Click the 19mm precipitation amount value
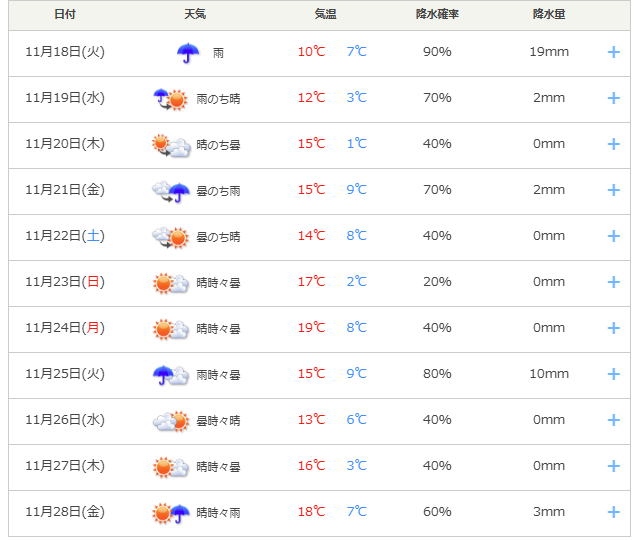The height and width of the screenshot is (540, 638). [x=549, y=52]
